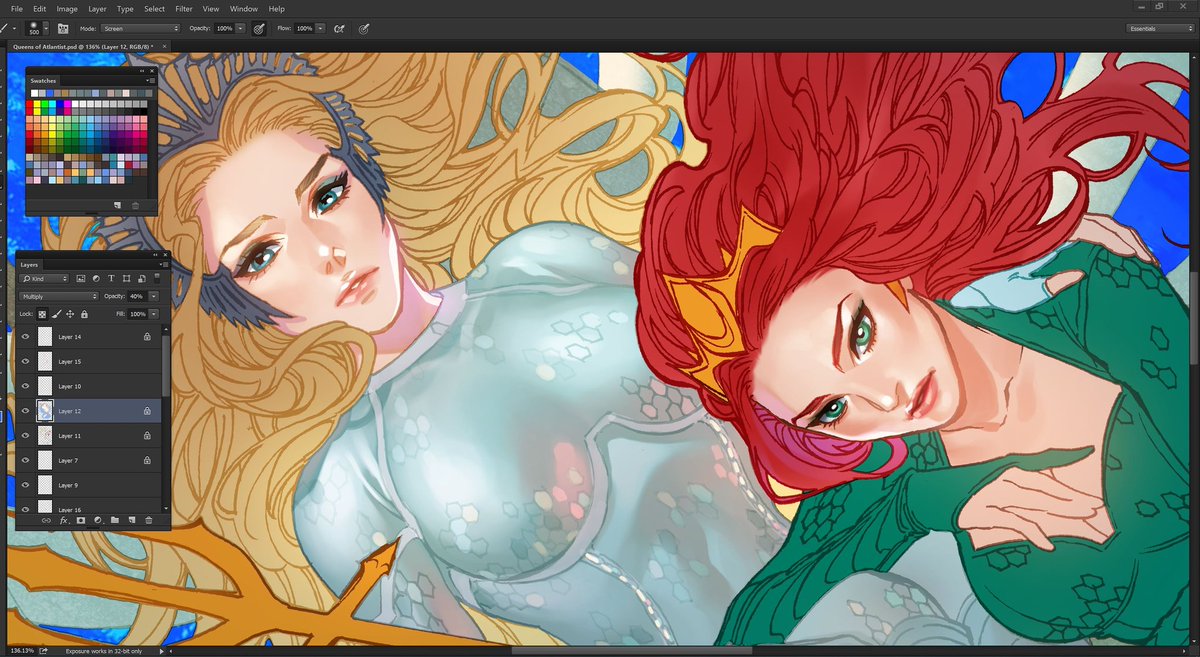Open the Swatches panel flyout menu
Screen dimensions: 1200x657
[x=151, y=81]
